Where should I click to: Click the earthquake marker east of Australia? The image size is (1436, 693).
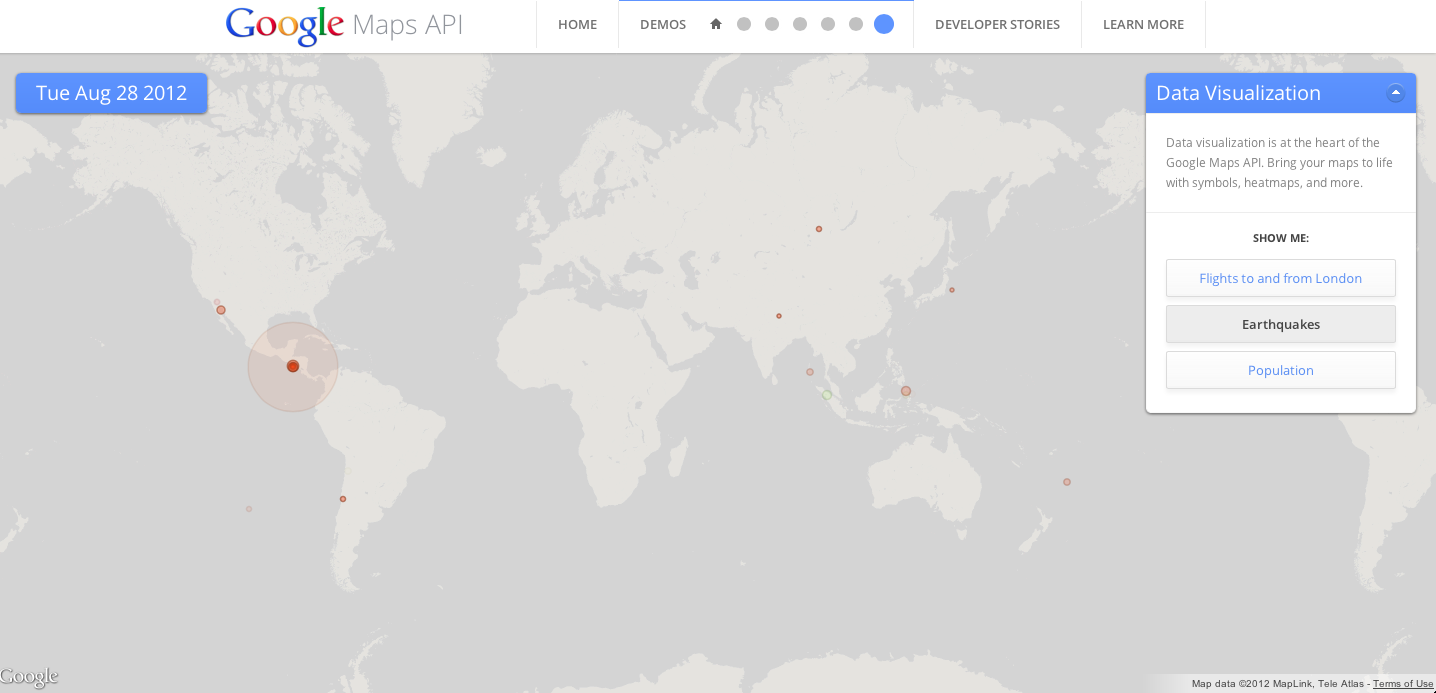[x=1067, y=482]
